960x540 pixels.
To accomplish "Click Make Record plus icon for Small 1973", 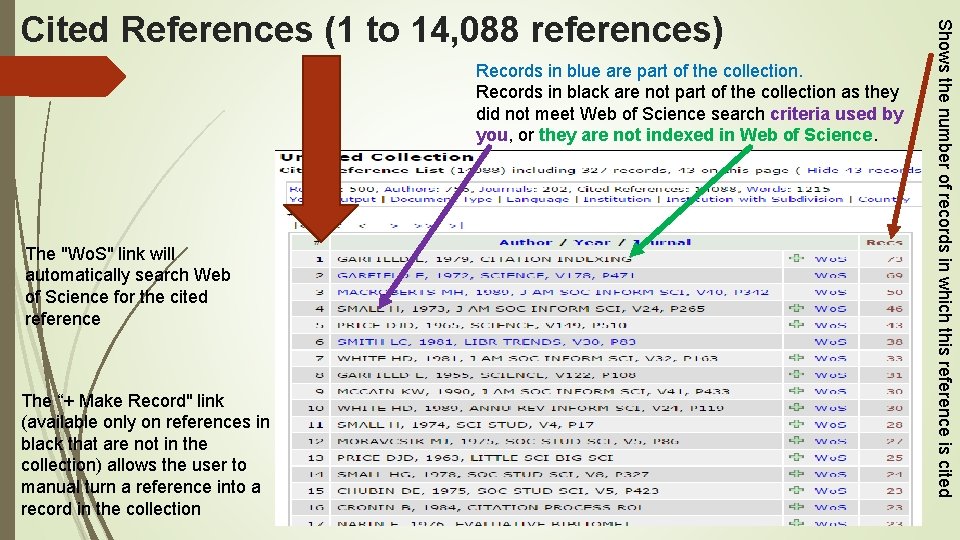I will [x=797, y=308].
